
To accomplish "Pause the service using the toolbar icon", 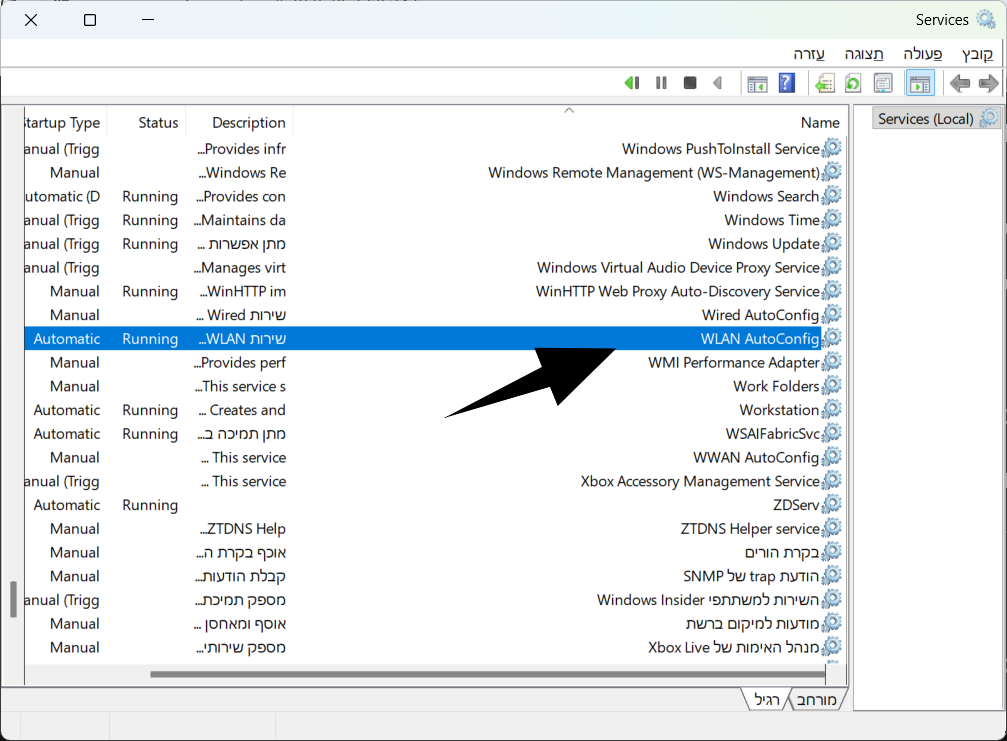I will click(x=661, y=83).
